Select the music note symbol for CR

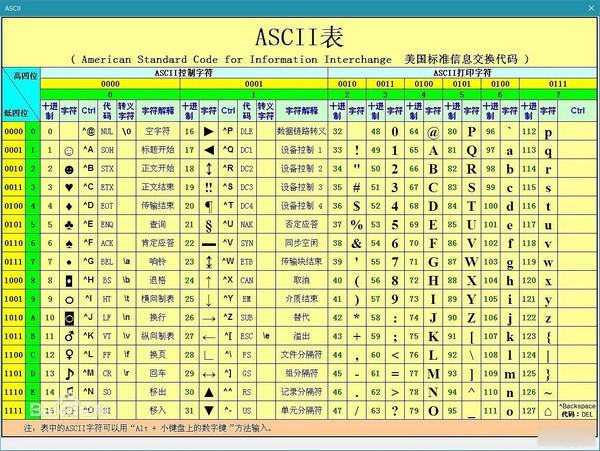(x=68, y=372)
